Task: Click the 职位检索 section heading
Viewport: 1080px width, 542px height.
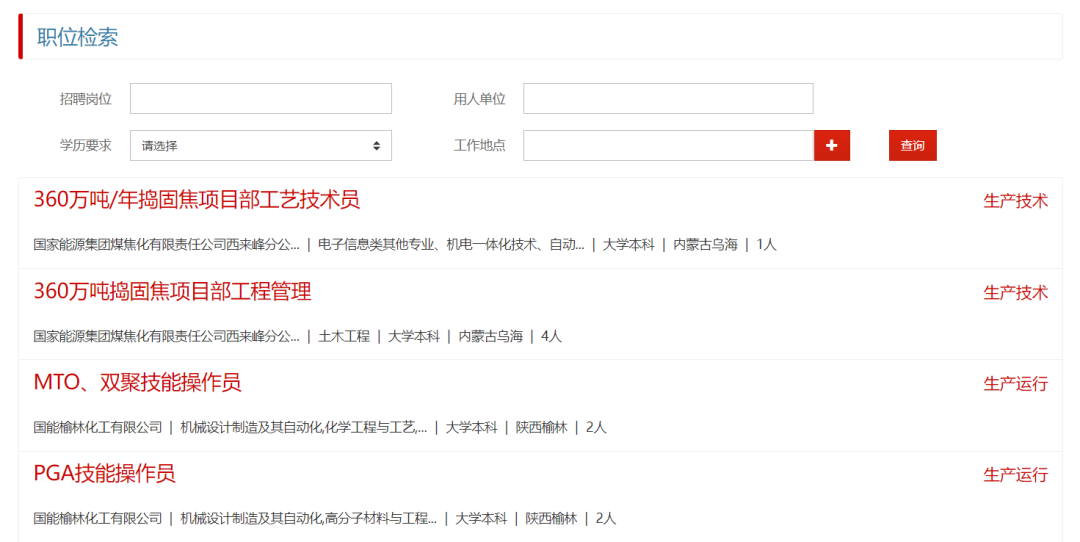Action: pos(78,37)
